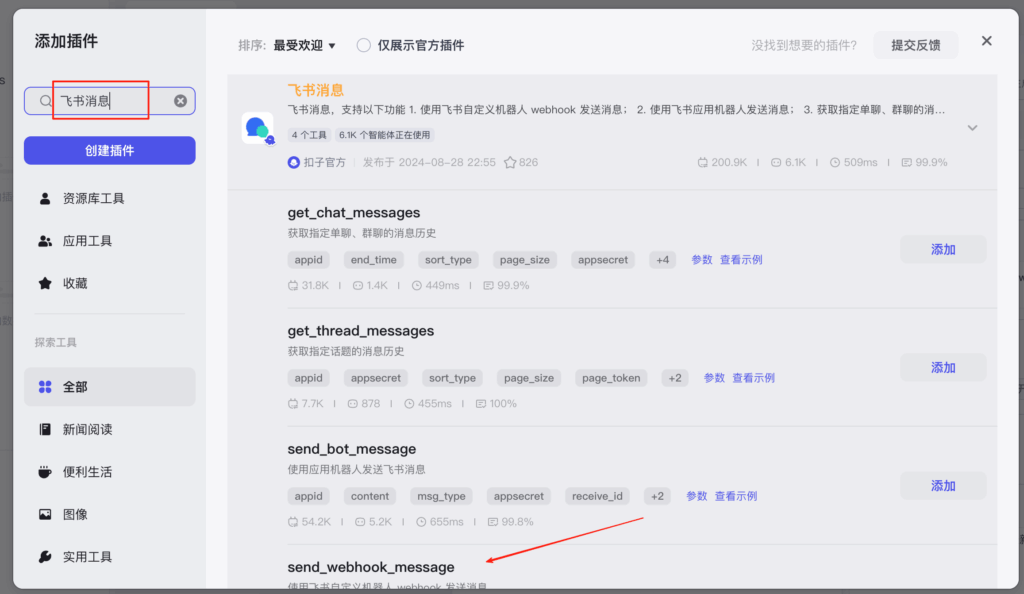Click the get_chat_messages title

353,213
